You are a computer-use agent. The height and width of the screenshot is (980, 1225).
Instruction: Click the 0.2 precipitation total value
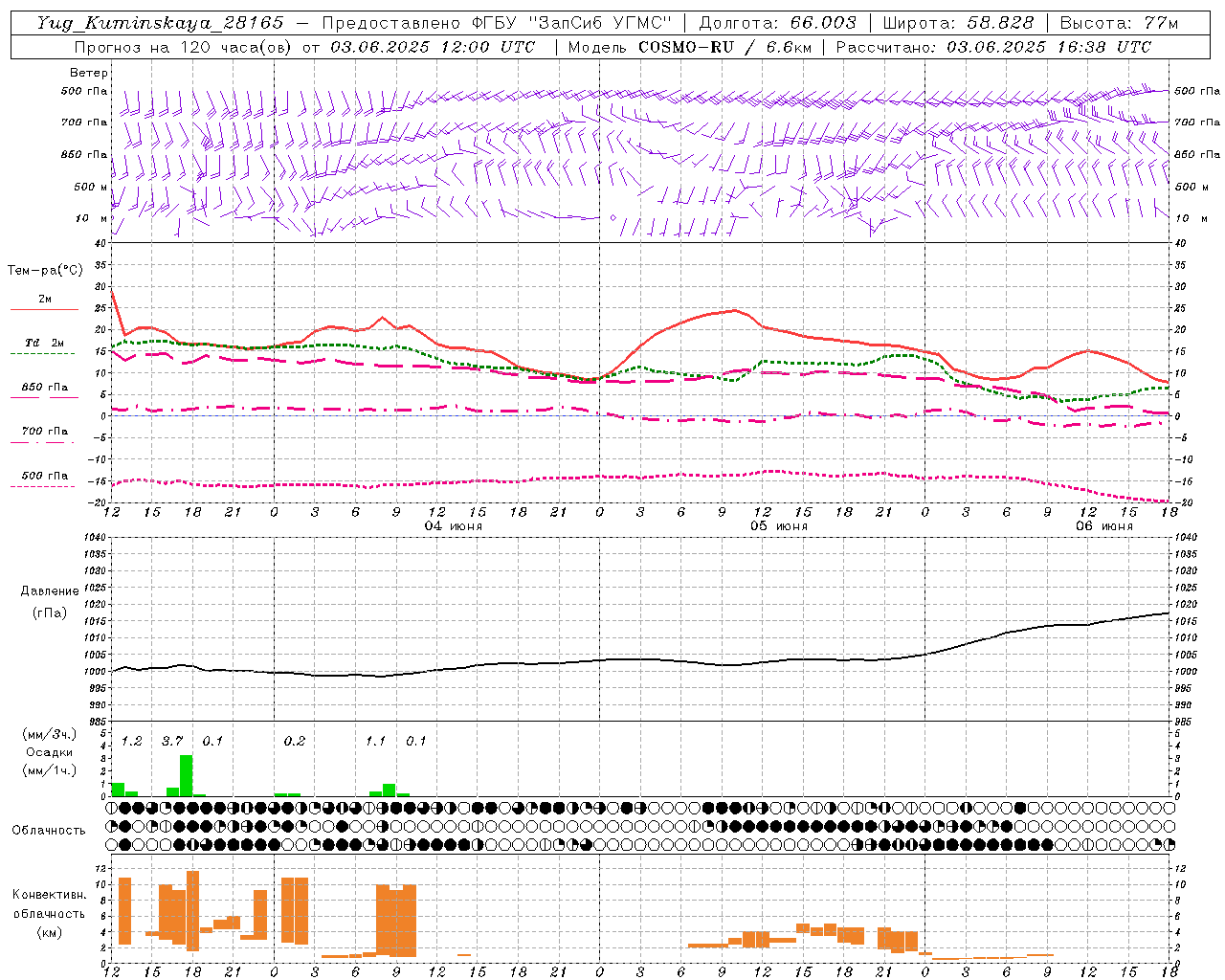point(295,742)
